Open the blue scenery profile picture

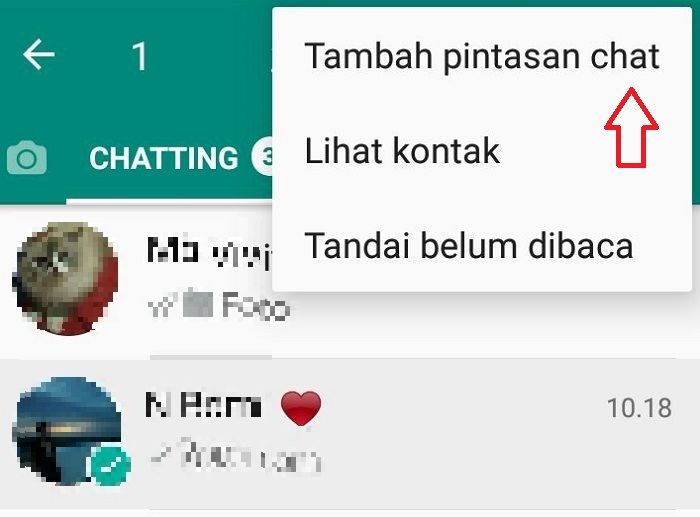(69, 431)
